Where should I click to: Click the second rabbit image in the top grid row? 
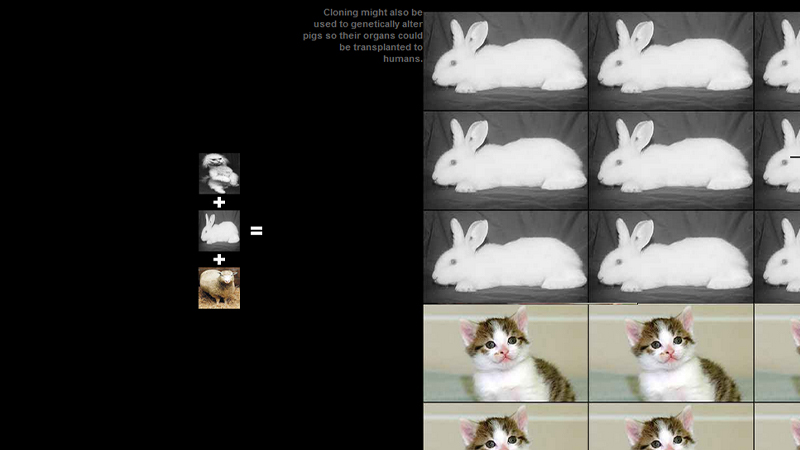coord(671,61)
